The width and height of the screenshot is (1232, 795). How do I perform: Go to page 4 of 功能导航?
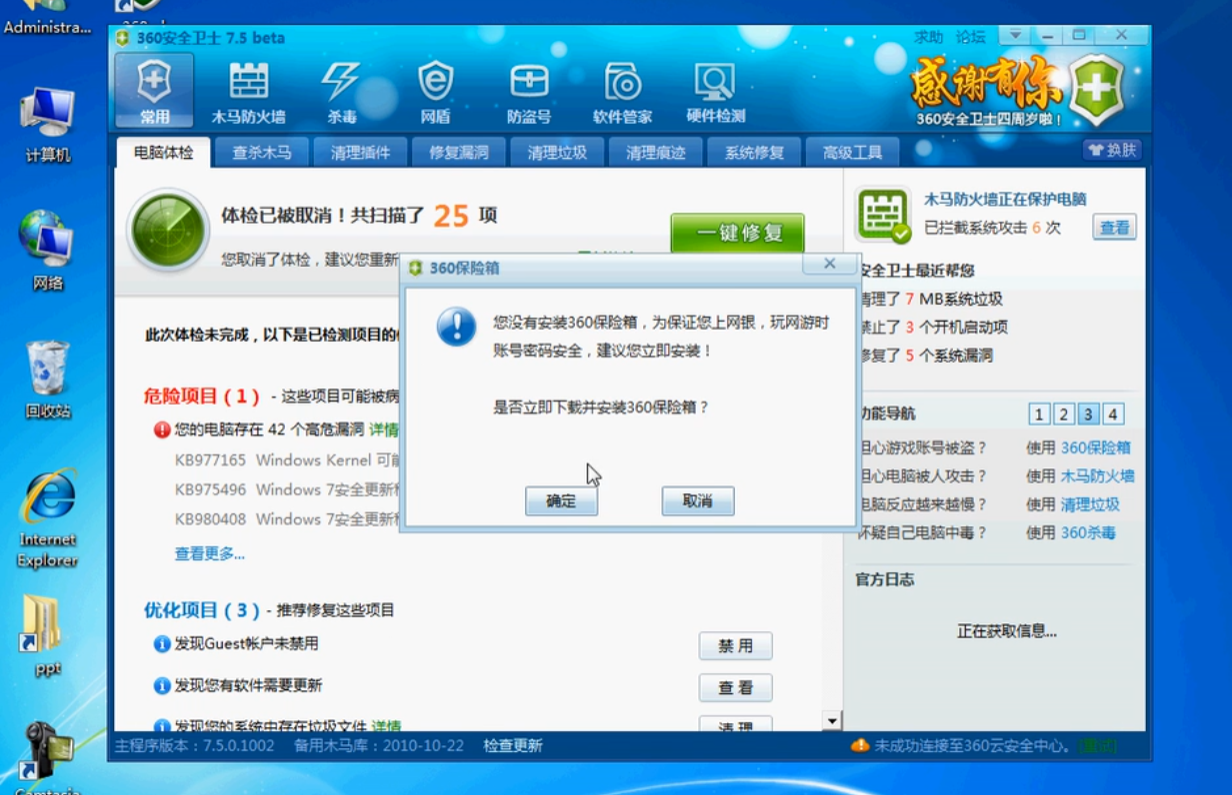1113,414
